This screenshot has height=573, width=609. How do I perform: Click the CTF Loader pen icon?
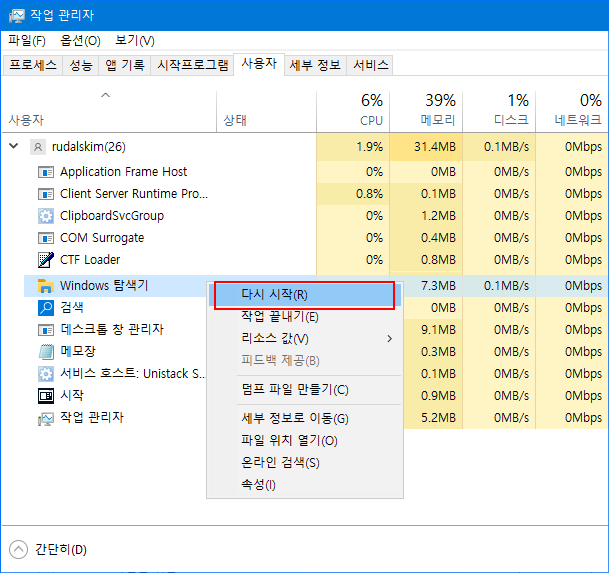(x=46, y=260)
